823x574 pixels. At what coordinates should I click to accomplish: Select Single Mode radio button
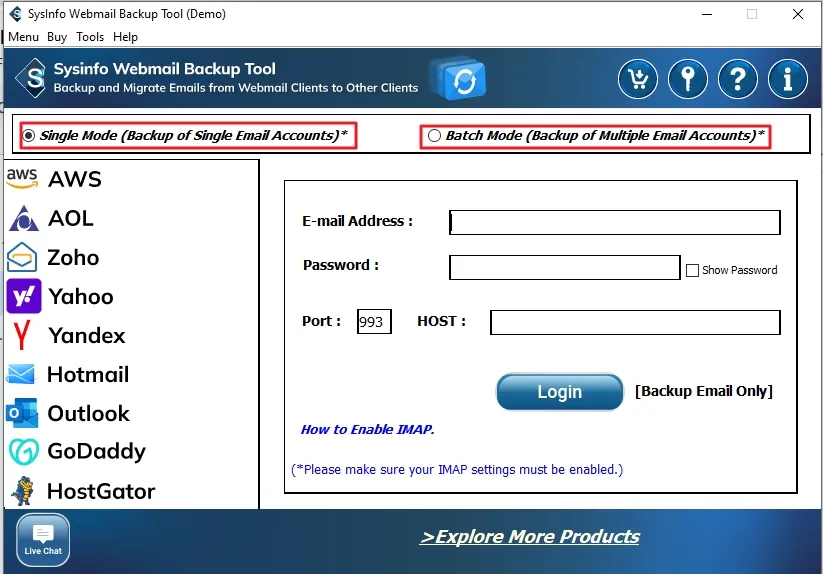point(29,136)
